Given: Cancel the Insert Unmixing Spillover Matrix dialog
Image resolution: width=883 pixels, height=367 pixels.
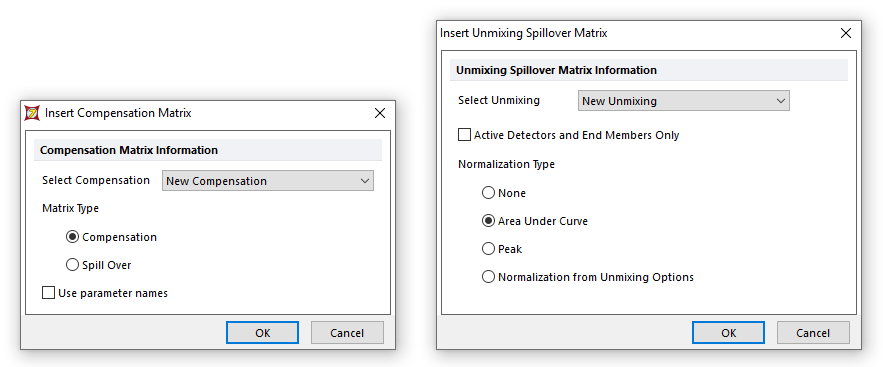Looking at the screenshot, I should click(813, 333).
